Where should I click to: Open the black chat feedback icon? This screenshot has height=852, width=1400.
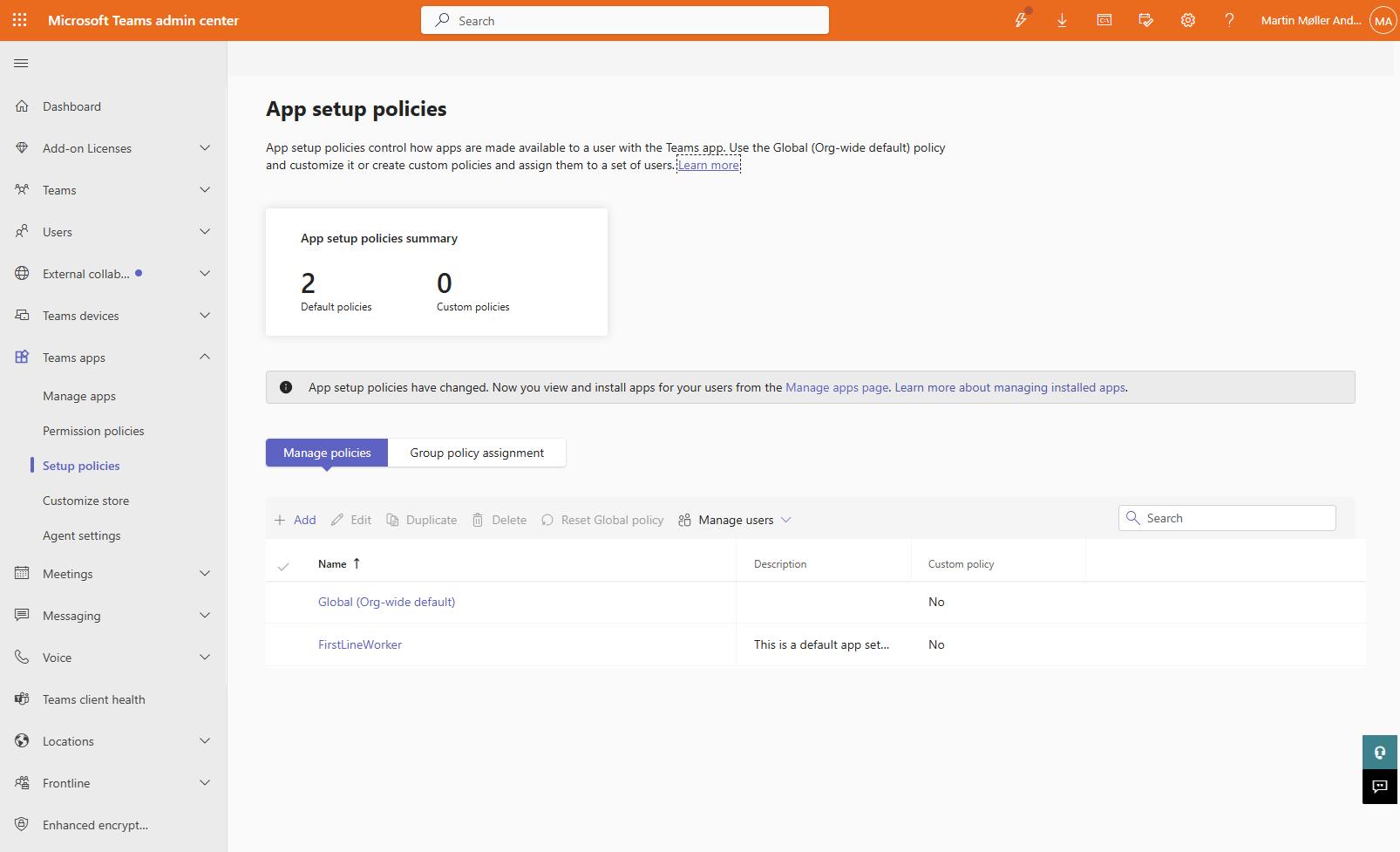click(x=1380, y=787)
